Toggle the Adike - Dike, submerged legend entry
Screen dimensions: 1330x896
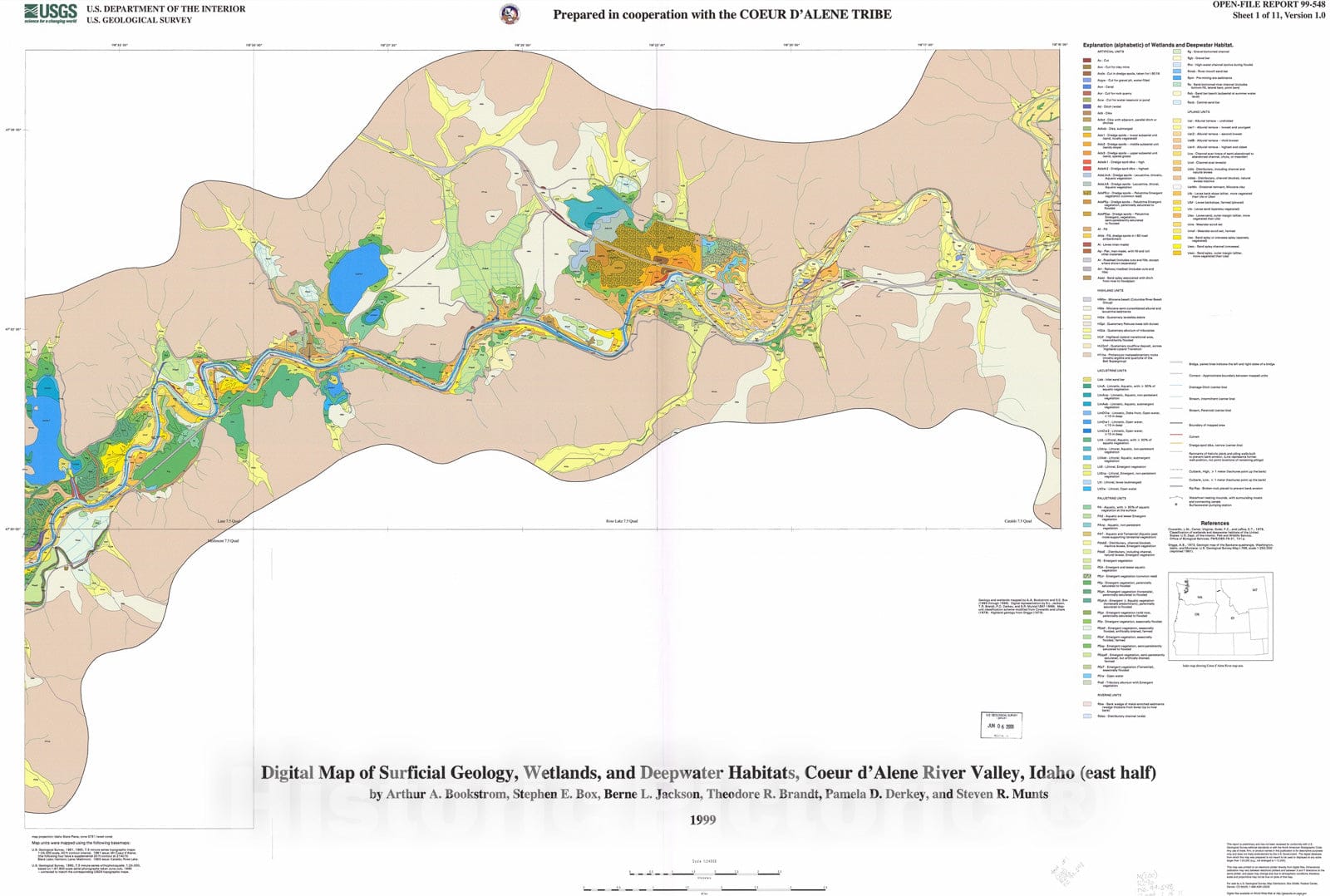pos(1086,128)
